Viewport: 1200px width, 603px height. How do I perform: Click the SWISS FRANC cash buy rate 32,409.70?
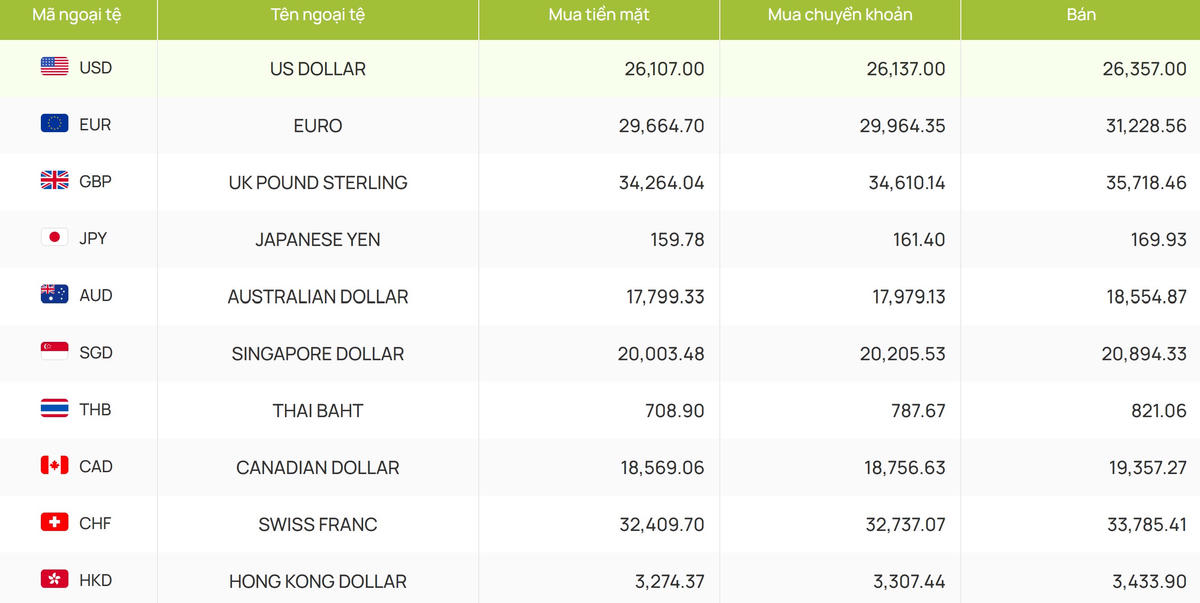pyautogui.click(x=661, y=525)
